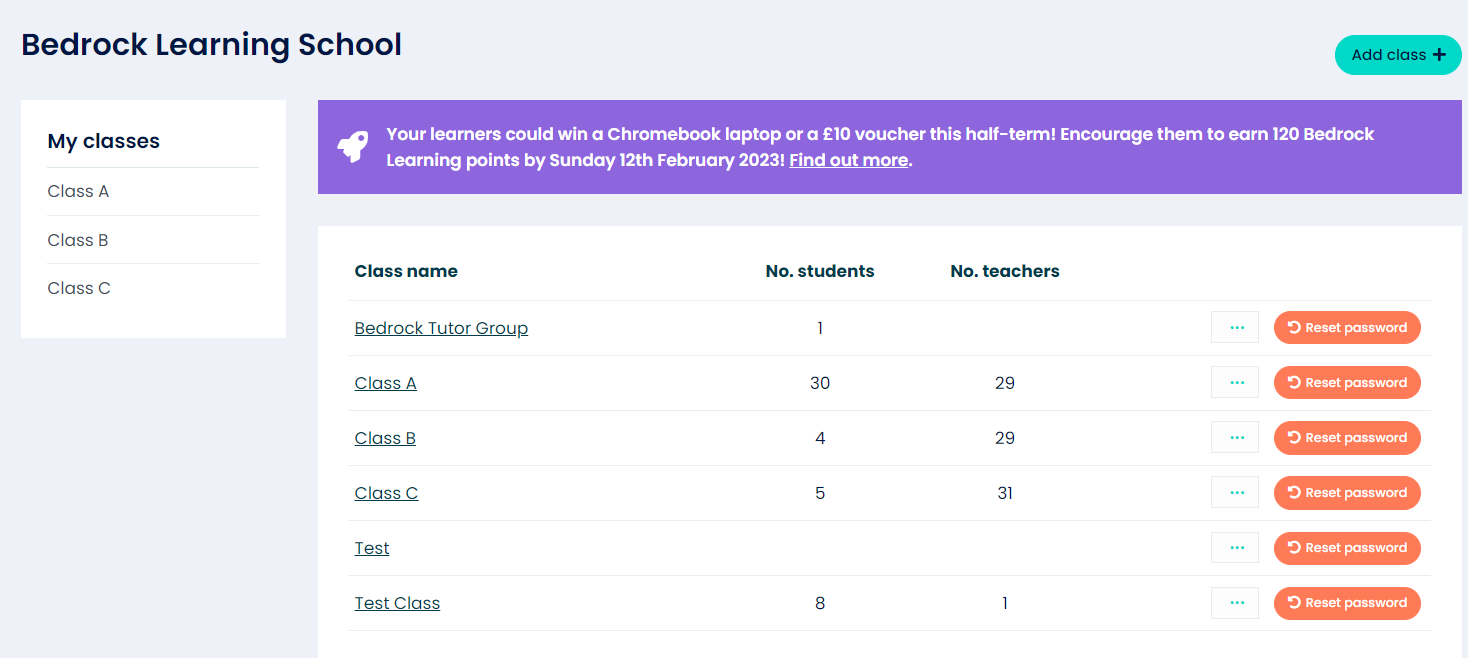The height and width of the screenshot is (658, 1468).
Task: Click the Add class button
Action: click(x=1397, y=55)
